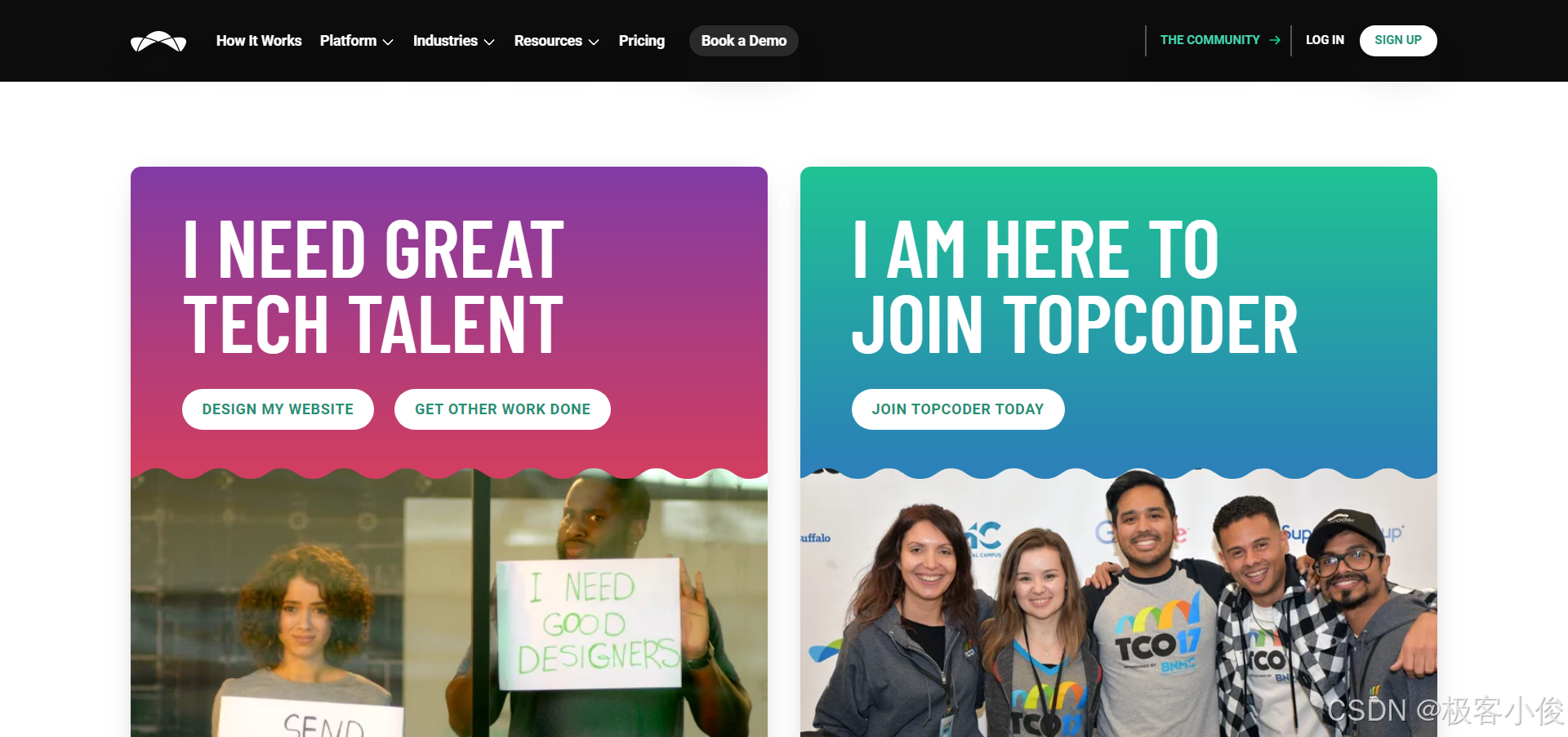Click the I Need Great Tech Talent heading
Screen dimensions: 1568x737
click(374, 287)
